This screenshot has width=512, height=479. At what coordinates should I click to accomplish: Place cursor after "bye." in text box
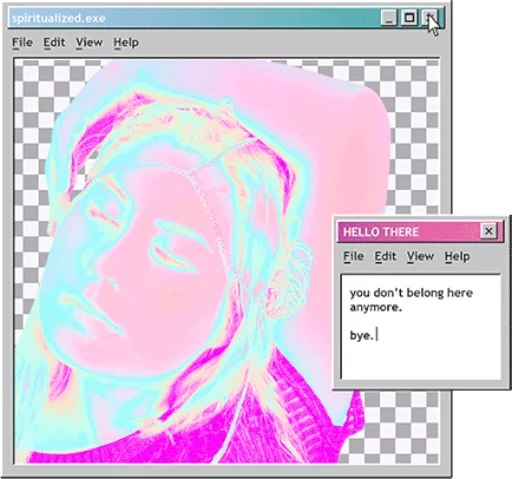[375, 335]
